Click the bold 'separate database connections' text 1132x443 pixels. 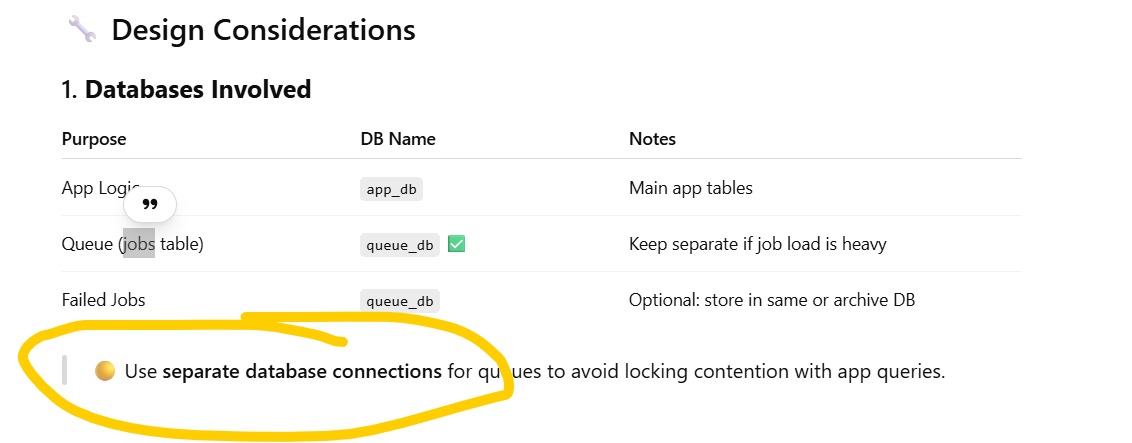(x=302, y=372)
